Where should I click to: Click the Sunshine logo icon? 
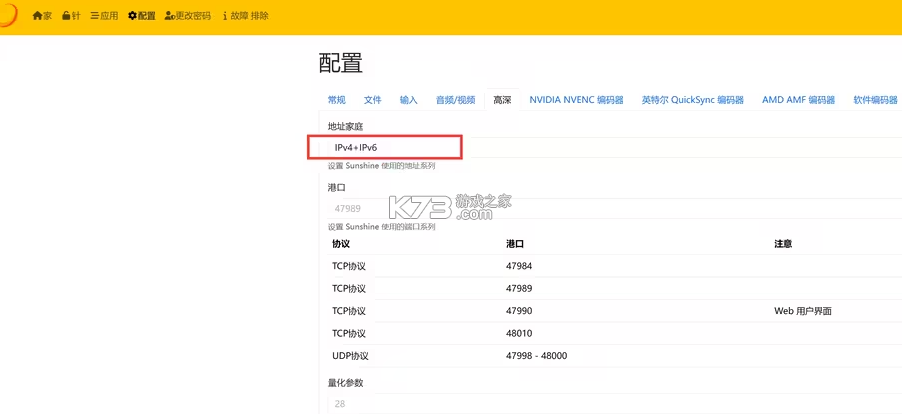point(8,15)
